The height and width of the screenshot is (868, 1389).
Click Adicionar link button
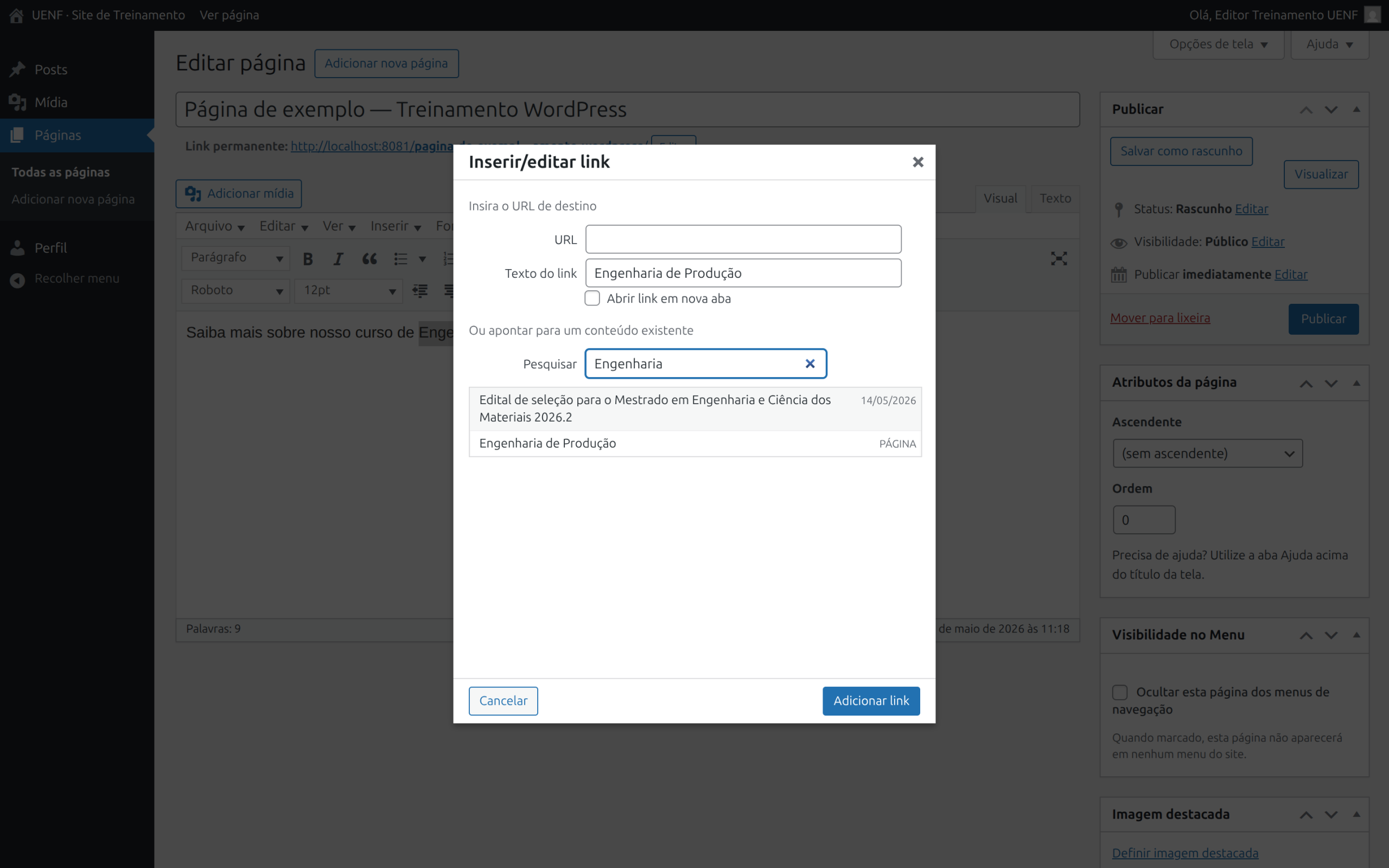871,701
